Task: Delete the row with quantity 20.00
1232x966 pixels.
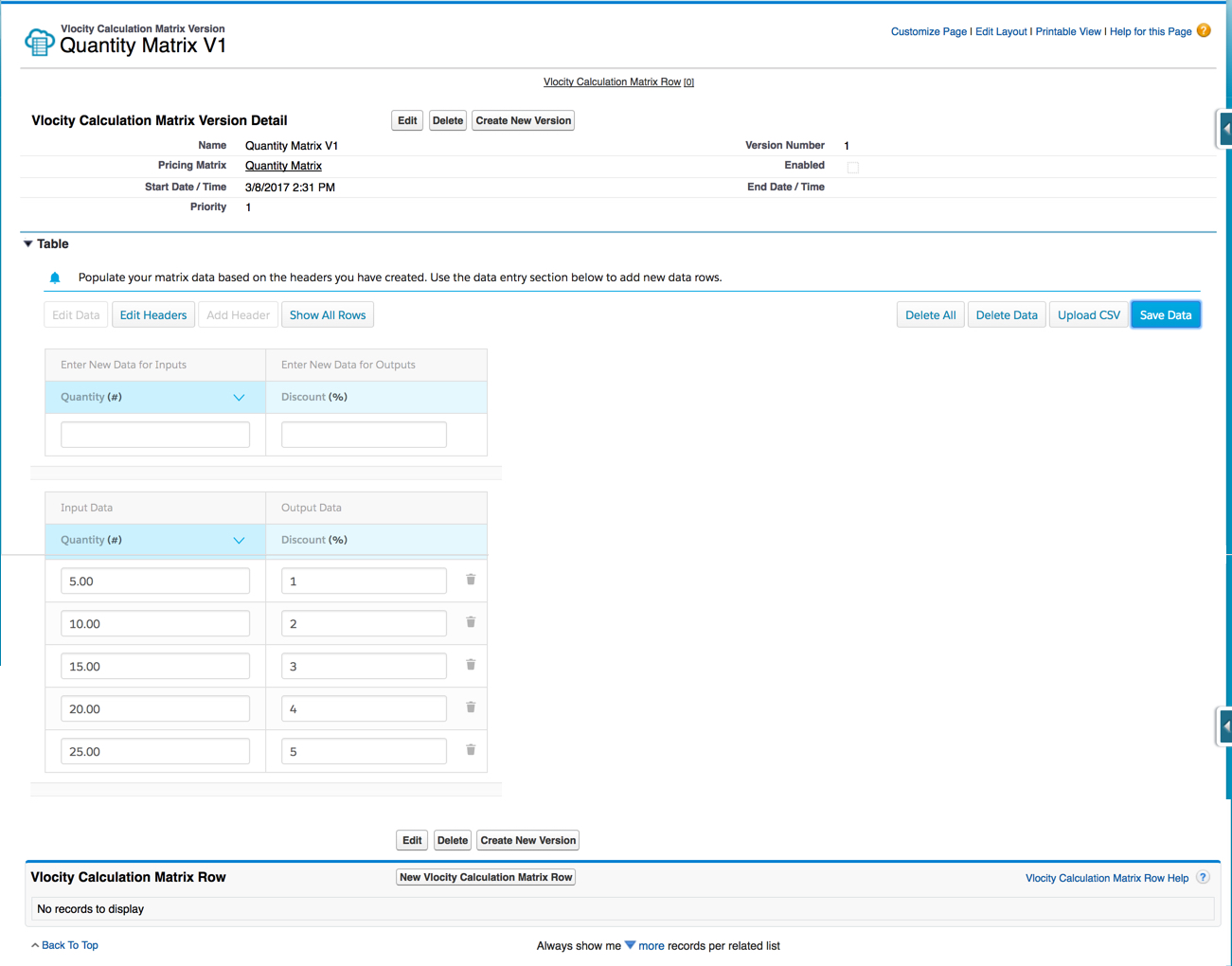Action: (471, 707)
